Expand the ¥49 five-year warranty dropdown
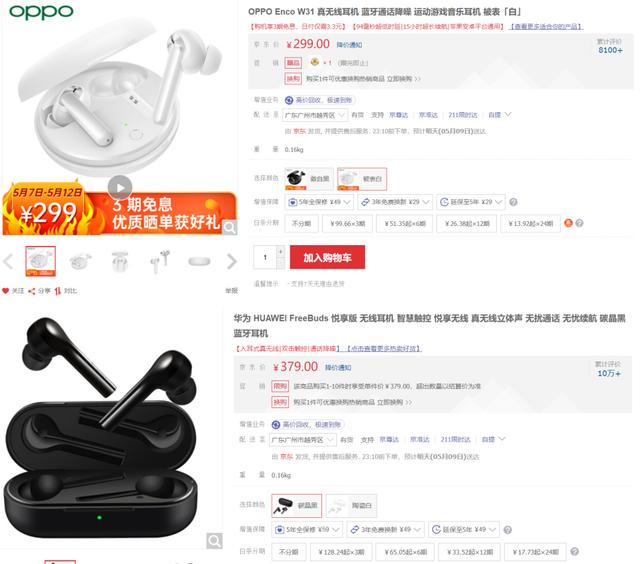This screenshot has width=640, height=564. click(320, 202)
